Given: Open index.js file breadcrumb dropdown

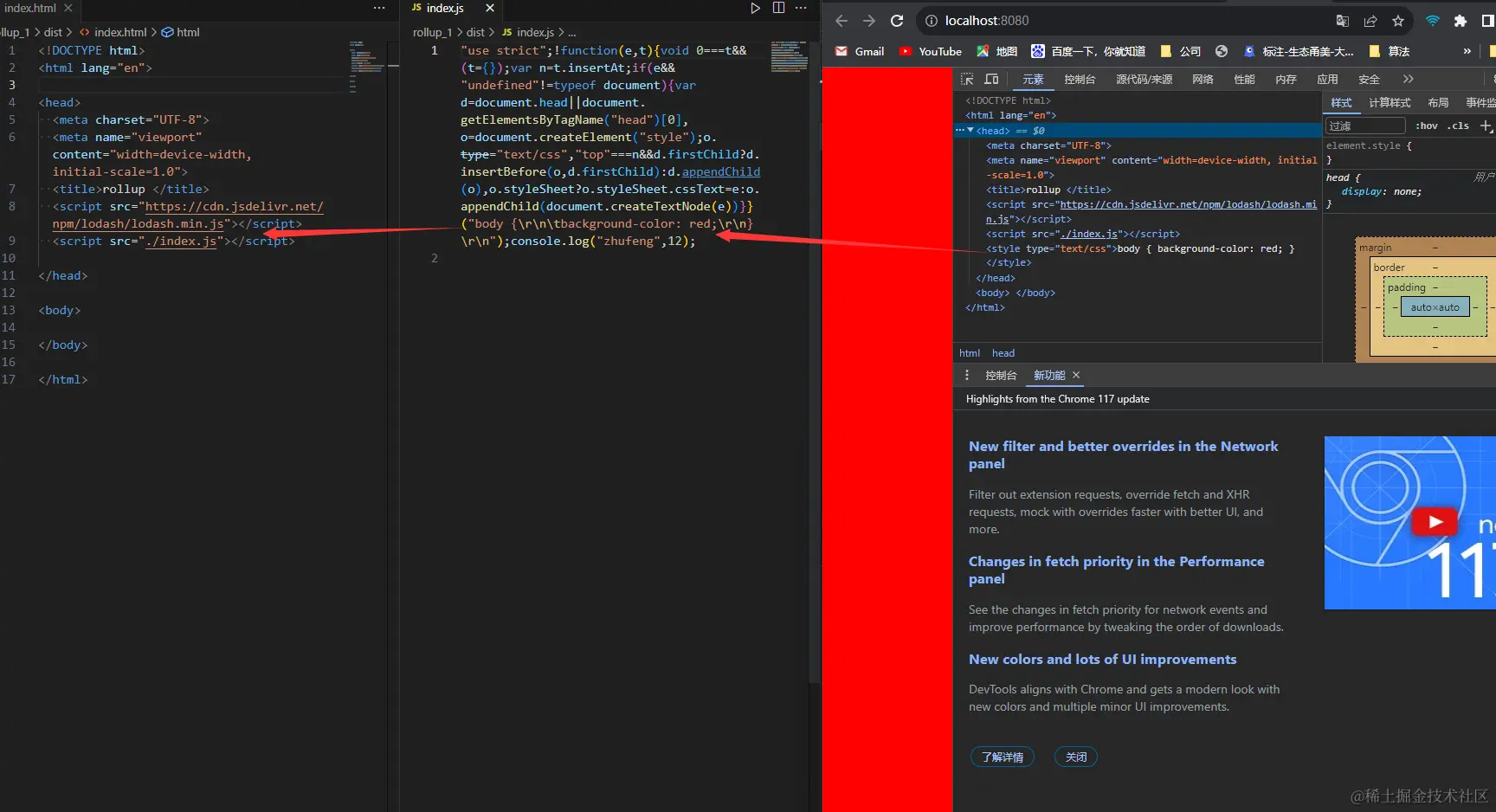Looking at the screenshot, I should click(x=528, y=32).
